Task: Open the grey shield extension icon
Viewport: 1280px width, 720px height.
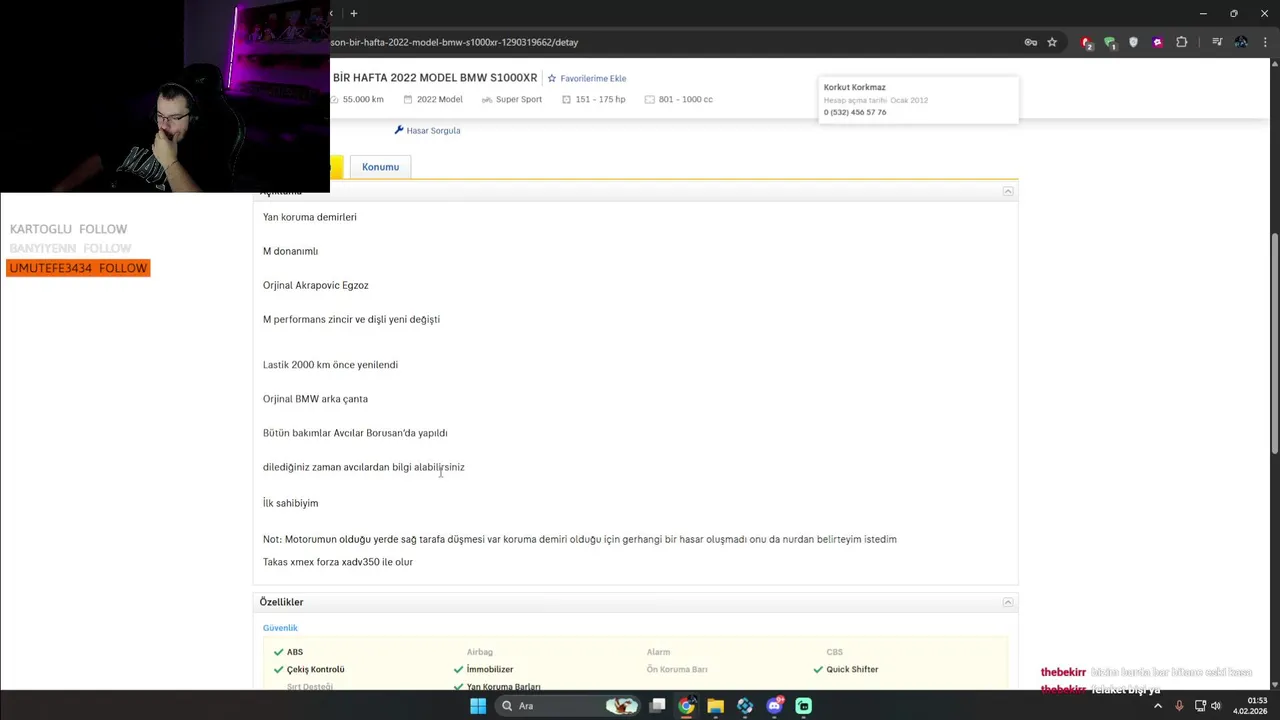Action: click(1133, 42)
